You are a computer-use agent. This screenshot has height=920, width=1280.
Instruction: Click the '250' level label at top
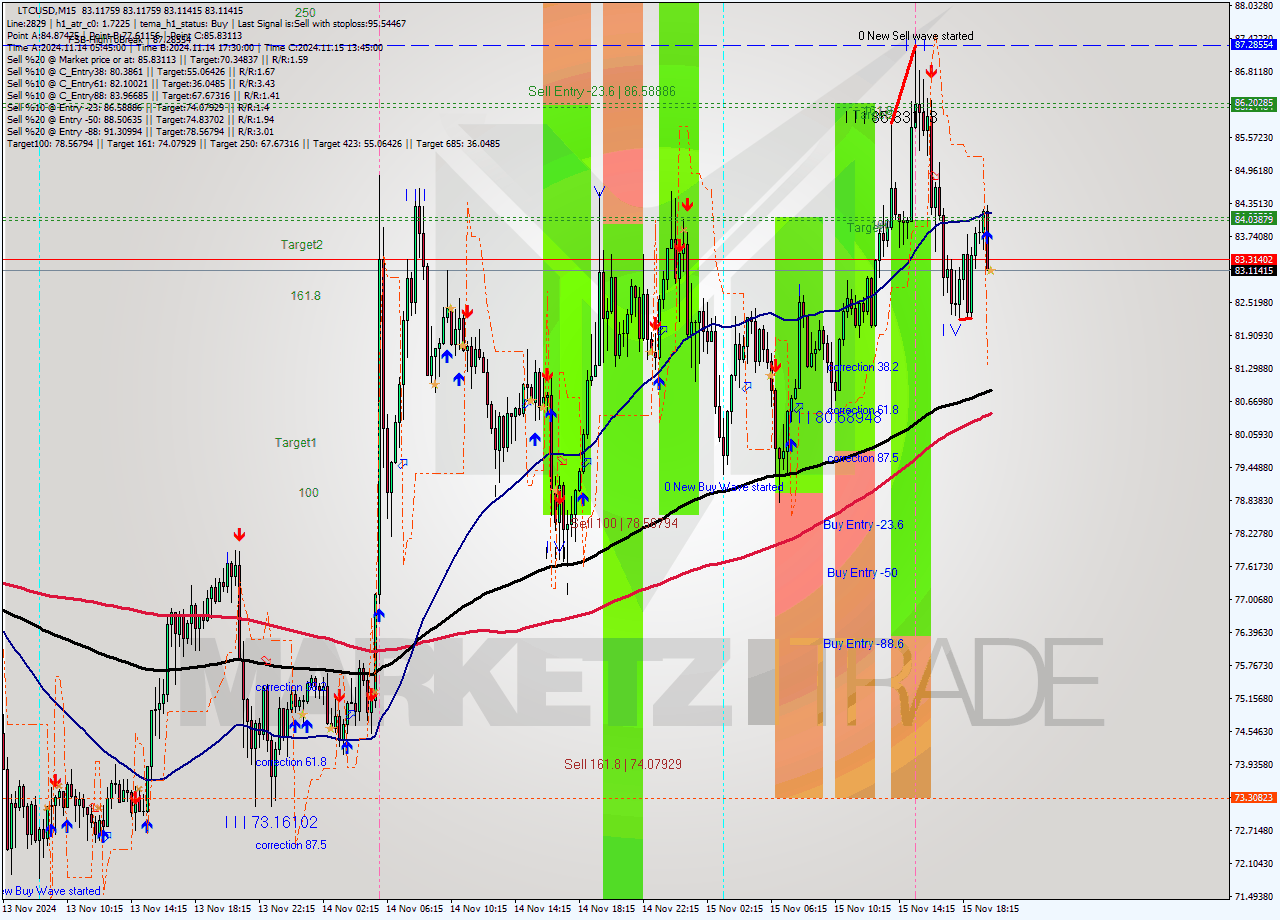pyautogui.click(x=305, y=13)
